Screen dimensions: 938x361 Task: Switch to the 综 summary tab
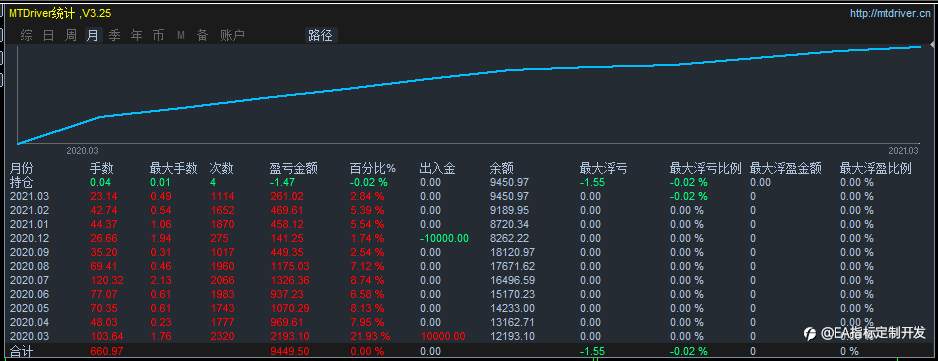pyautogui.click(x=27, y=35)
